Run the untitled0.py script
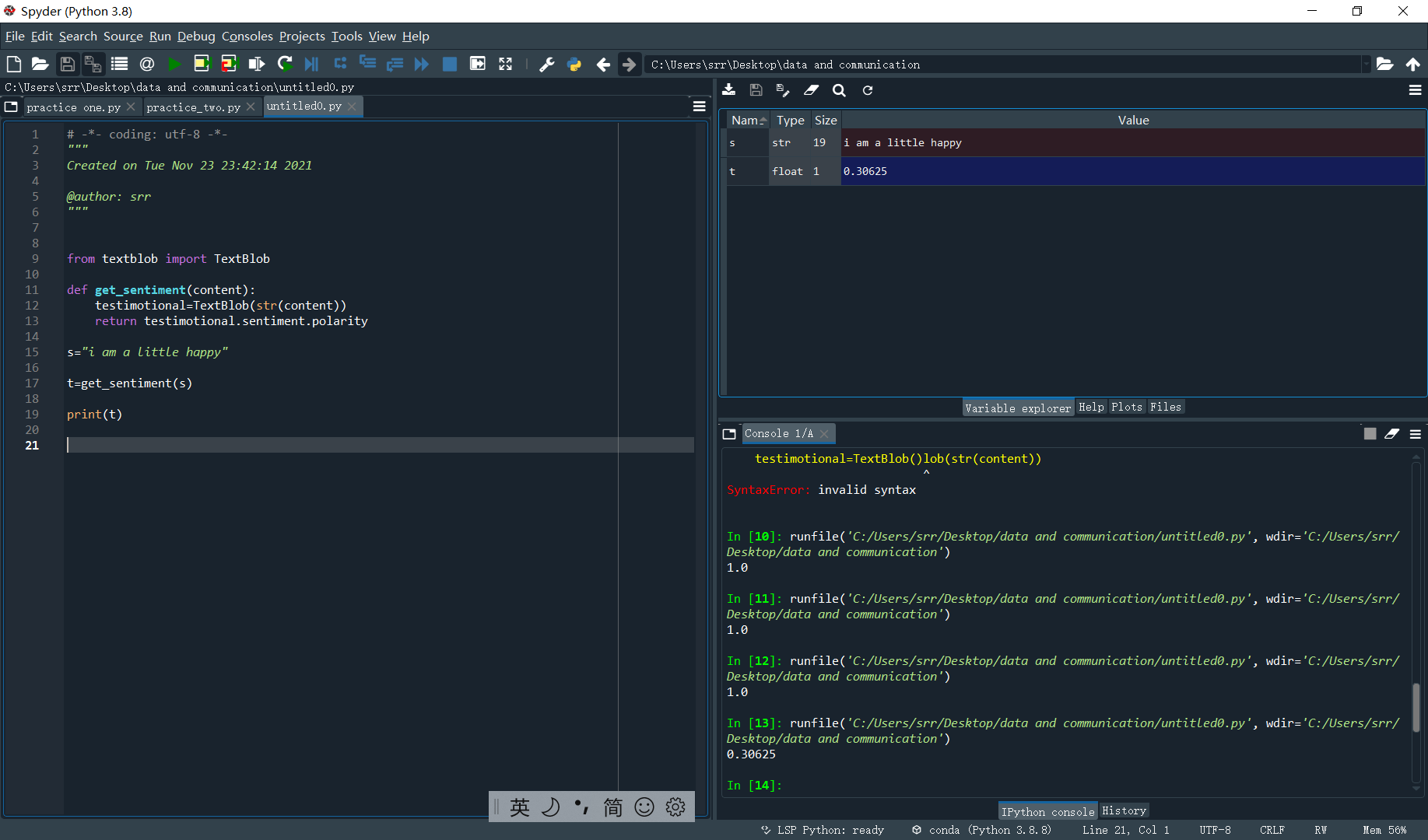Screen dimensions: 1428x840 tap(174, 64)
